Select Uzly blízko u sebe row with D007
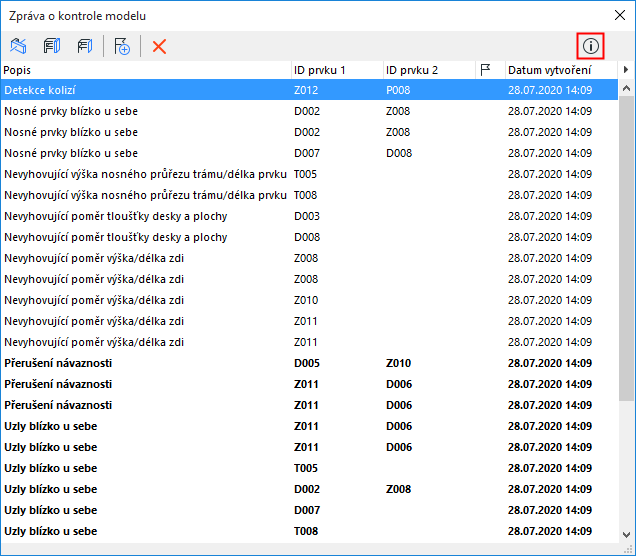636x556 pixels. point(309,510)
